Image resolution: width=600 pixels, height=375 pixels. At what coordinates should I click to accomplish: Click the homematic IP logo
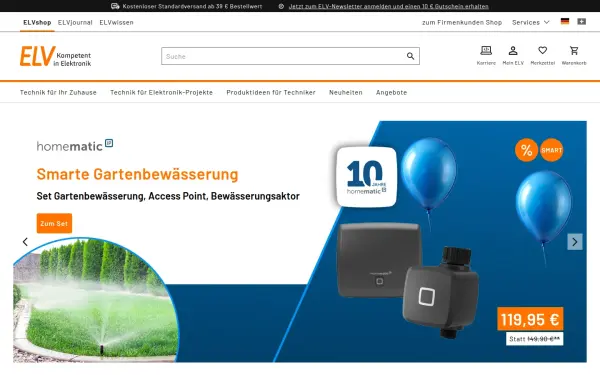pyautogui.click(x=75, y=145)
